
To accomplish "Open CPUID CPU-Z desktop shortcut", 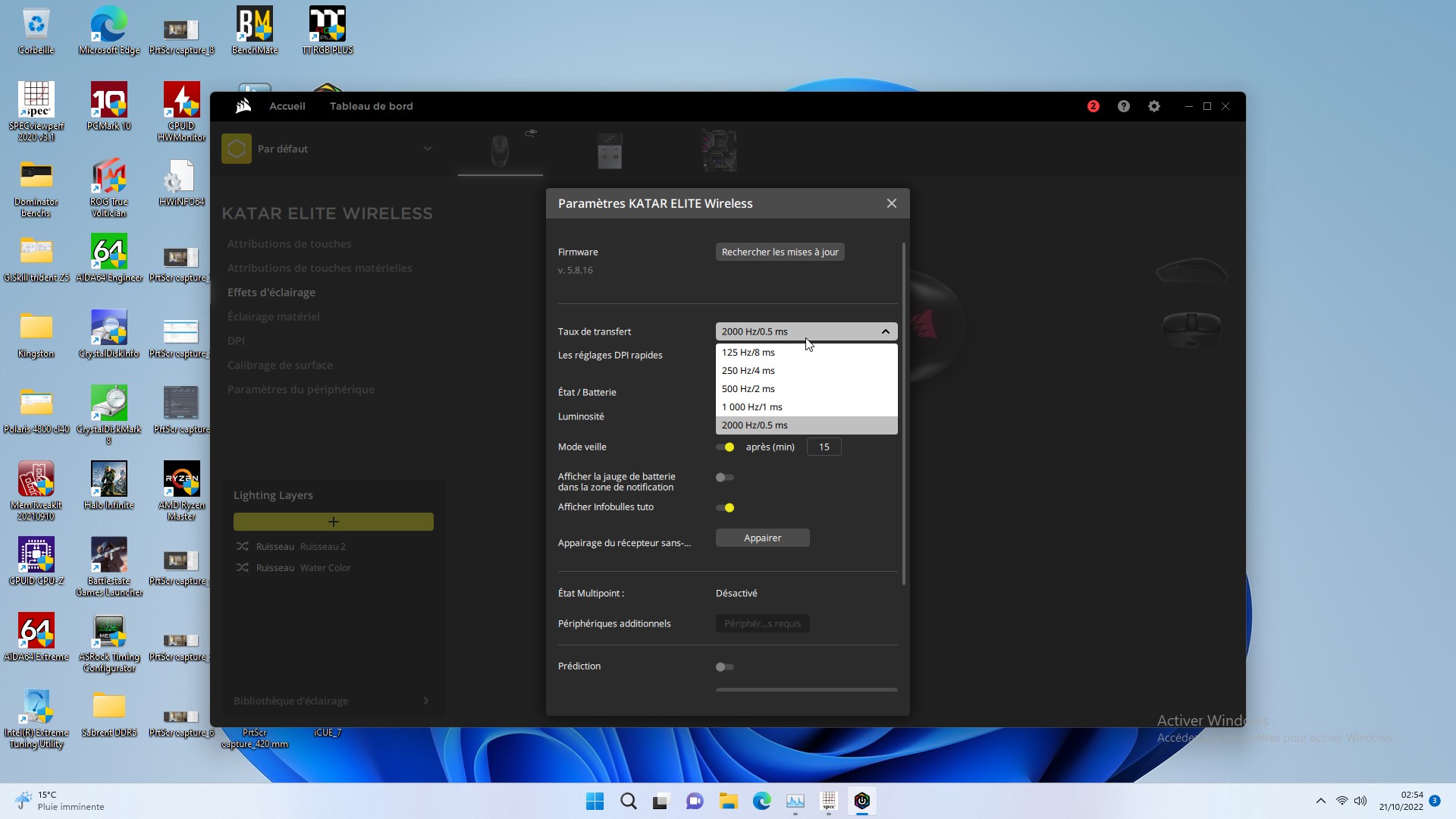I will coord(36,563).
